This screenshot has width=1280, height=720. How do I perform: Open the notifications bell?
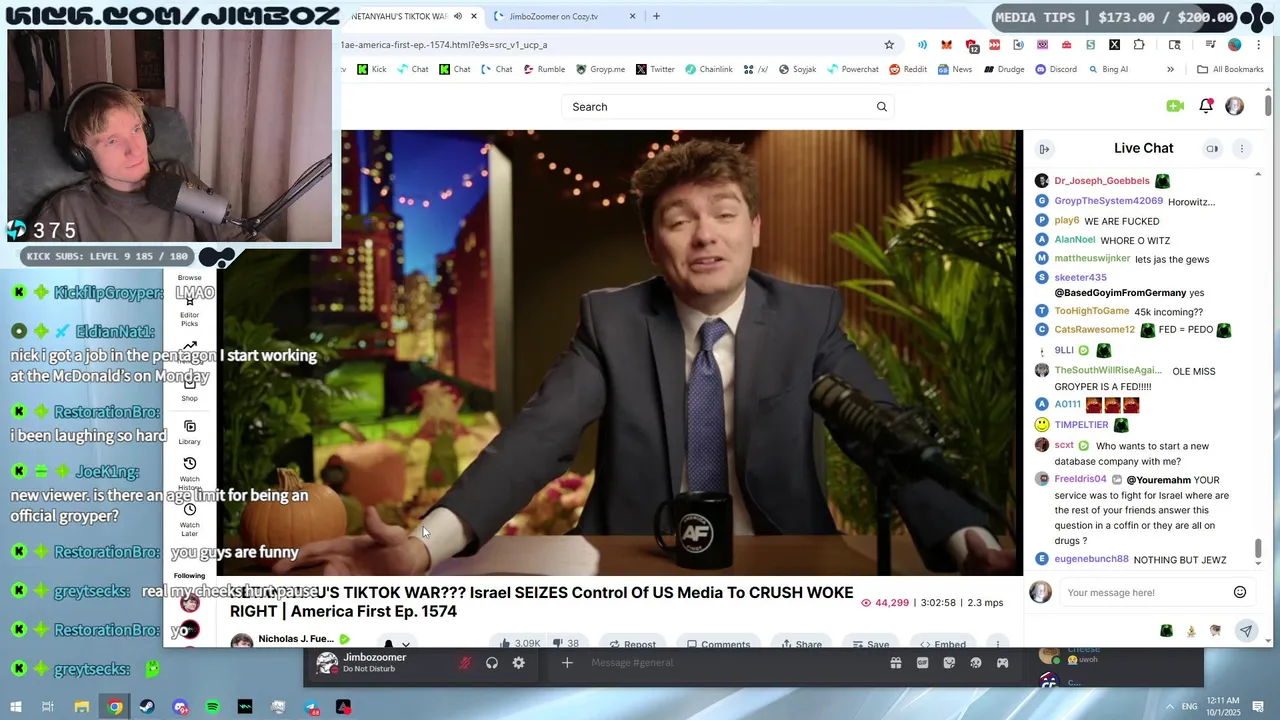pyautogui.click(x=1206, y=106)
